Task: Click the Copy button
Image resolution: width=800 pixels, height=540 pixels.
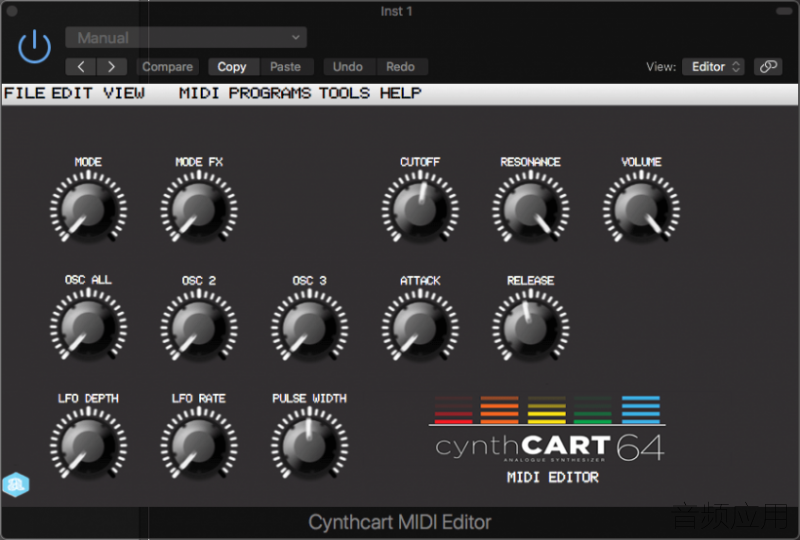Action: tap(232, 66)
